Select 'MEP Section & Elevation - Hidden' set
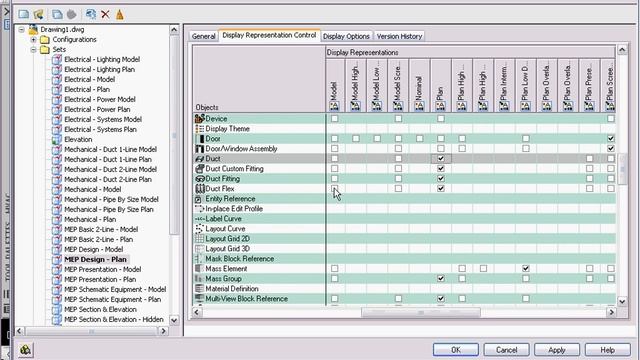This screenshot has width=640, height=360. point(114,319)
